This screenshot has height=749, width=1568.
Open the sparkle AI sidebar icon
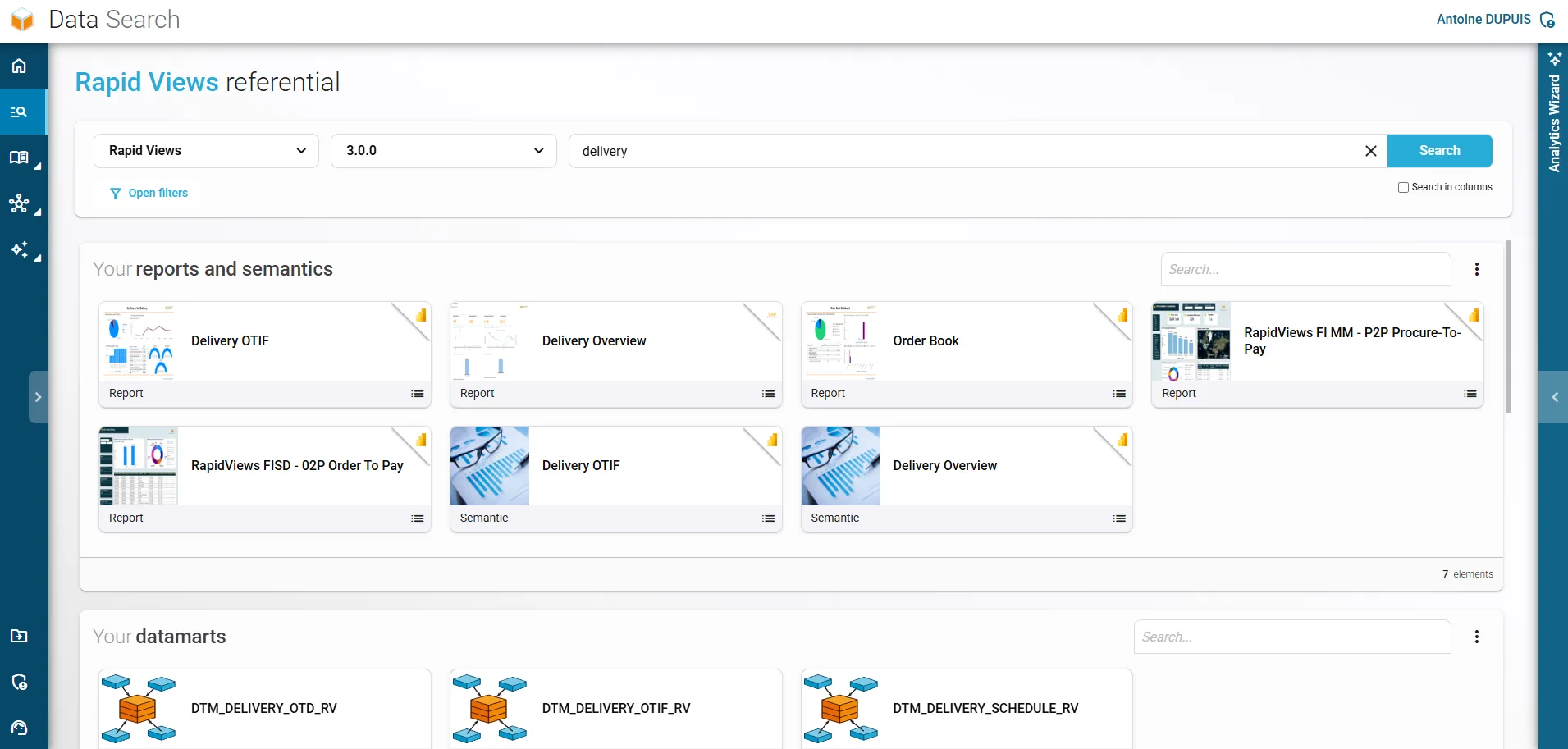pyautogui.click(x=19, y=249)
